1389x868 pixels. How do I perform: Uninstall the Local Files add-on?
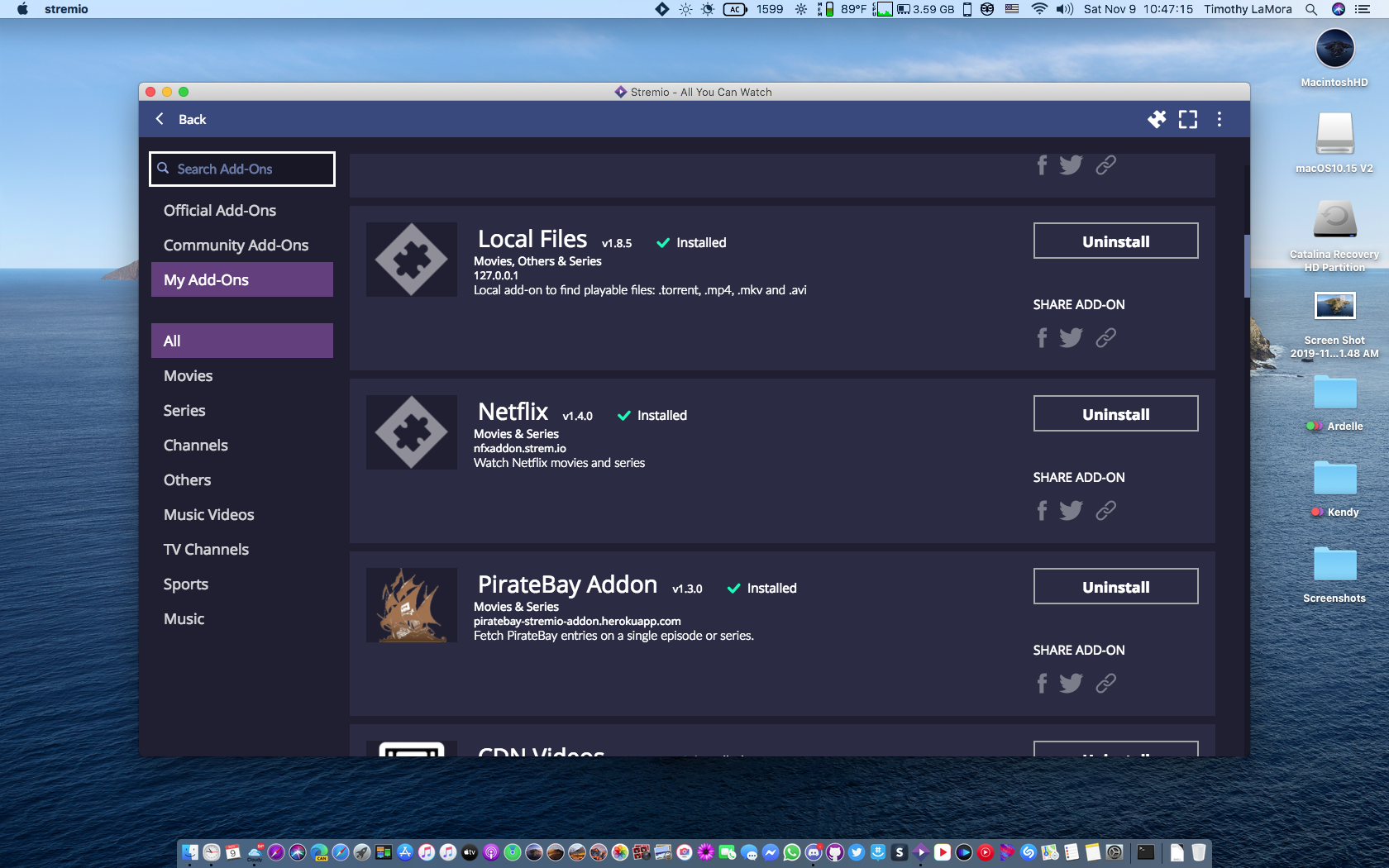(1116, 241)
